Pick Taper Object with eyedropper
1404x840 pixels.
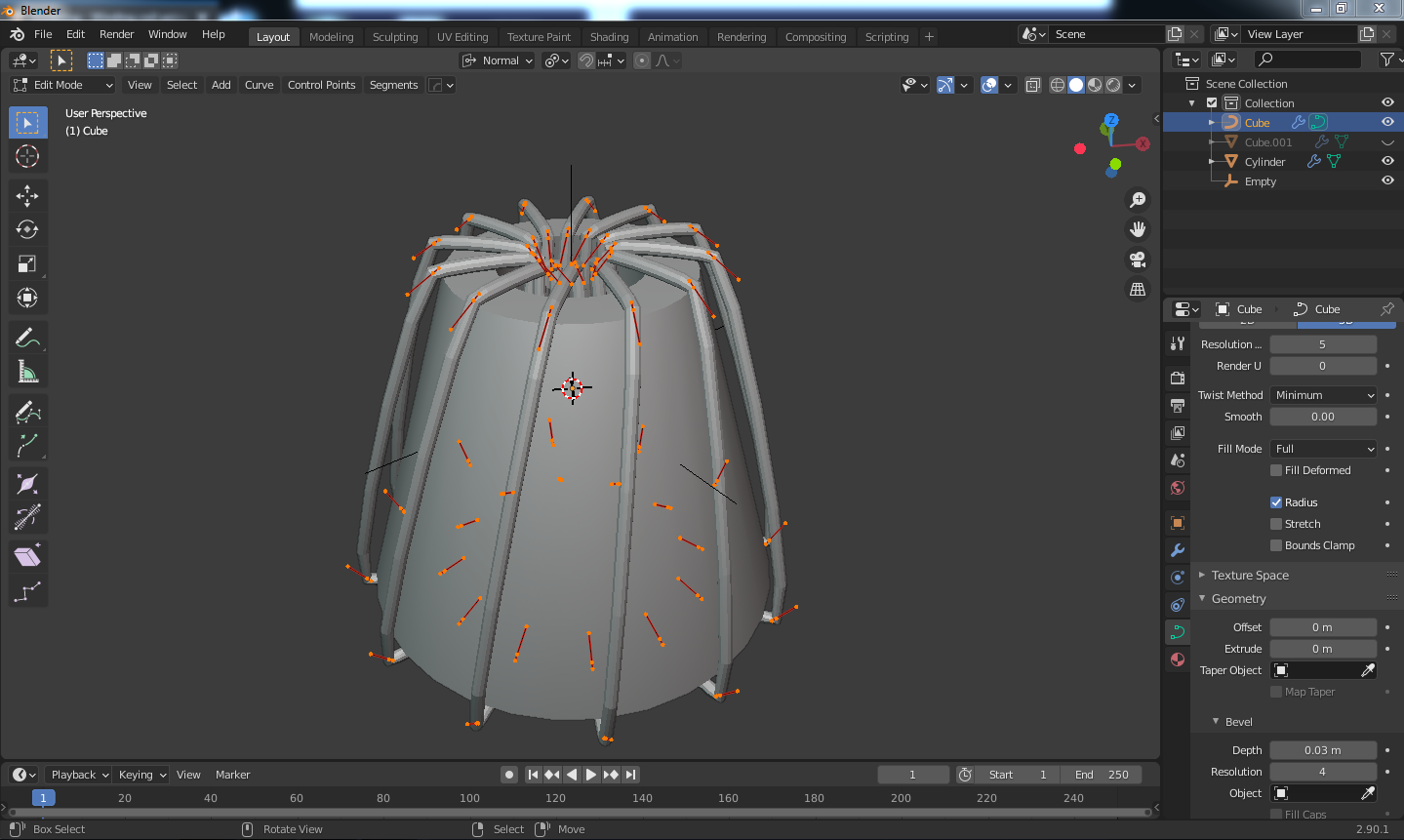tap(1368, 670)
